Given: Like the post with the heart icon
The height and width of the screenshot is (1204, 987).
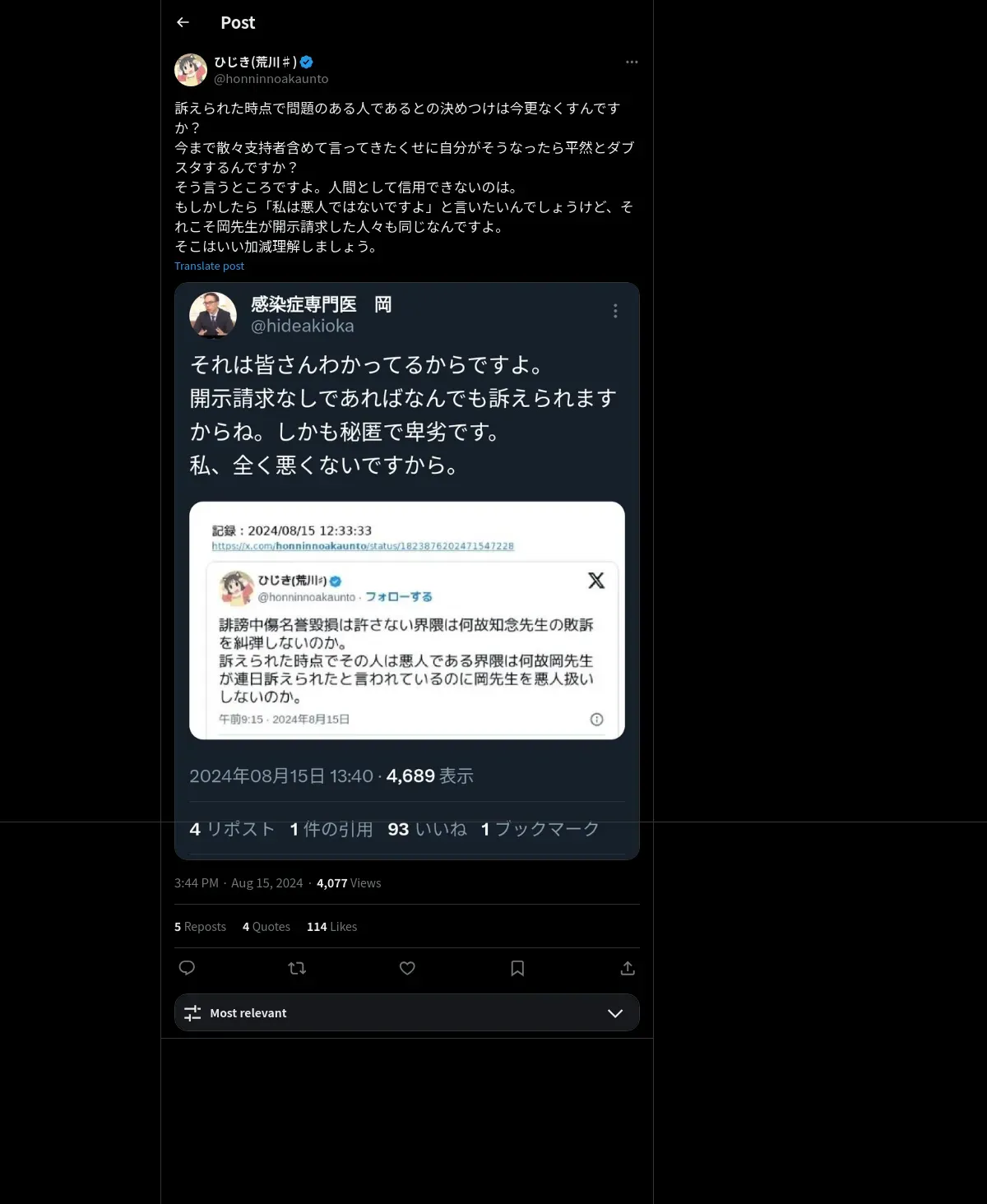Looking at the screenshot, I should tap(407, 968).
